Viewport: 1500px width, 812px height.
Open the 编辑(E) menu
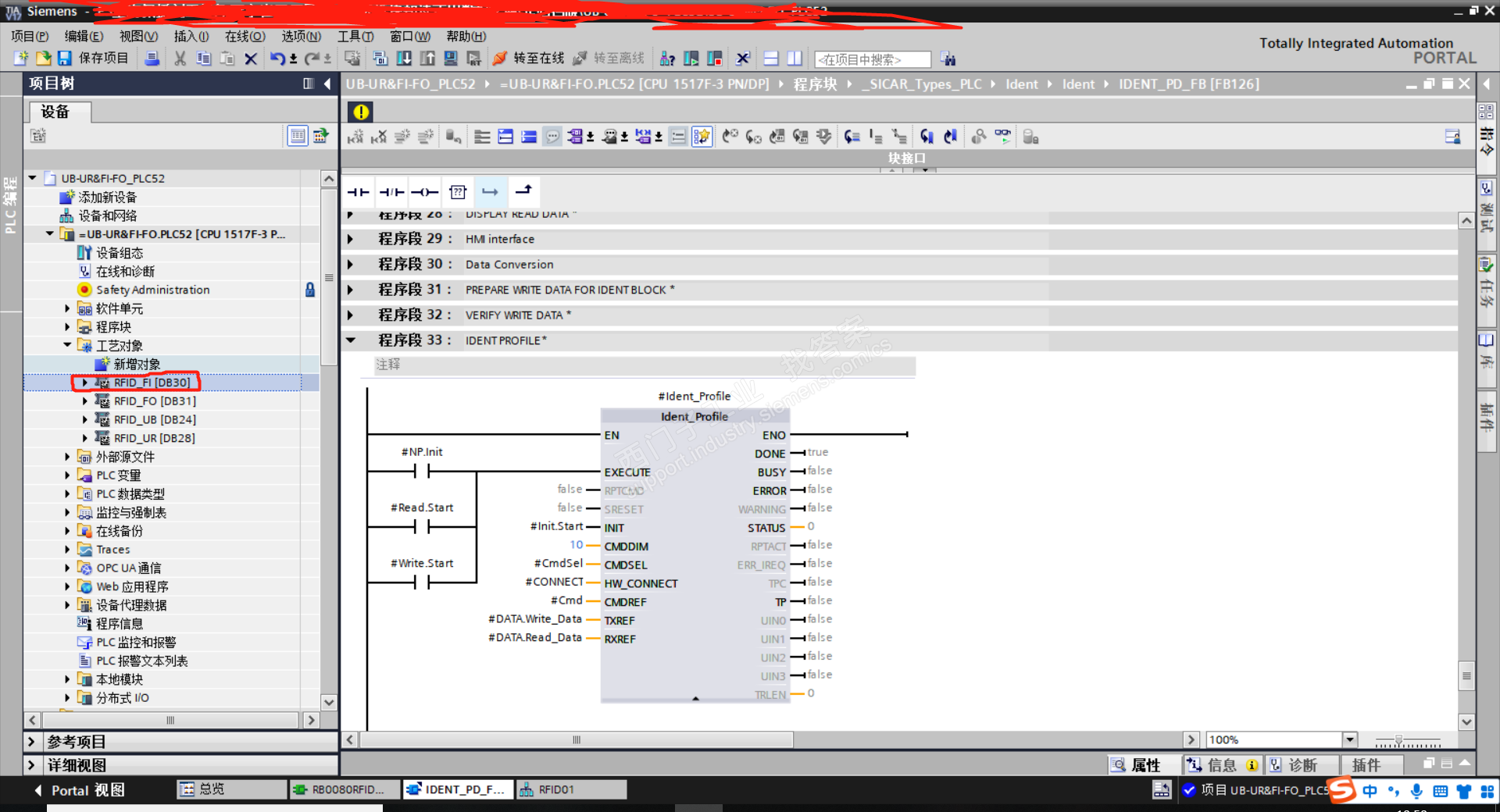tap(84, 36)
